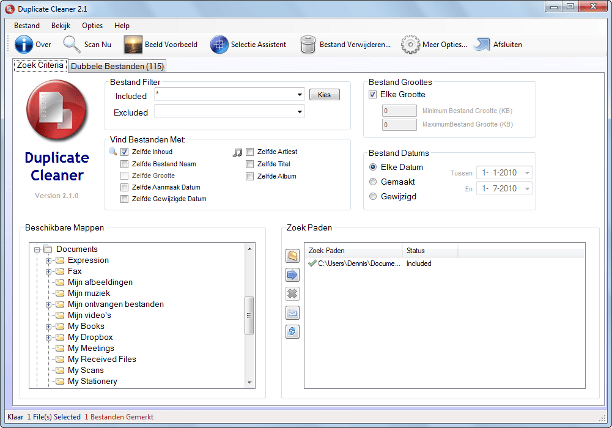612x428 pixels.
Task: Click the icon below the remove path button
Action: pos(292,313)
